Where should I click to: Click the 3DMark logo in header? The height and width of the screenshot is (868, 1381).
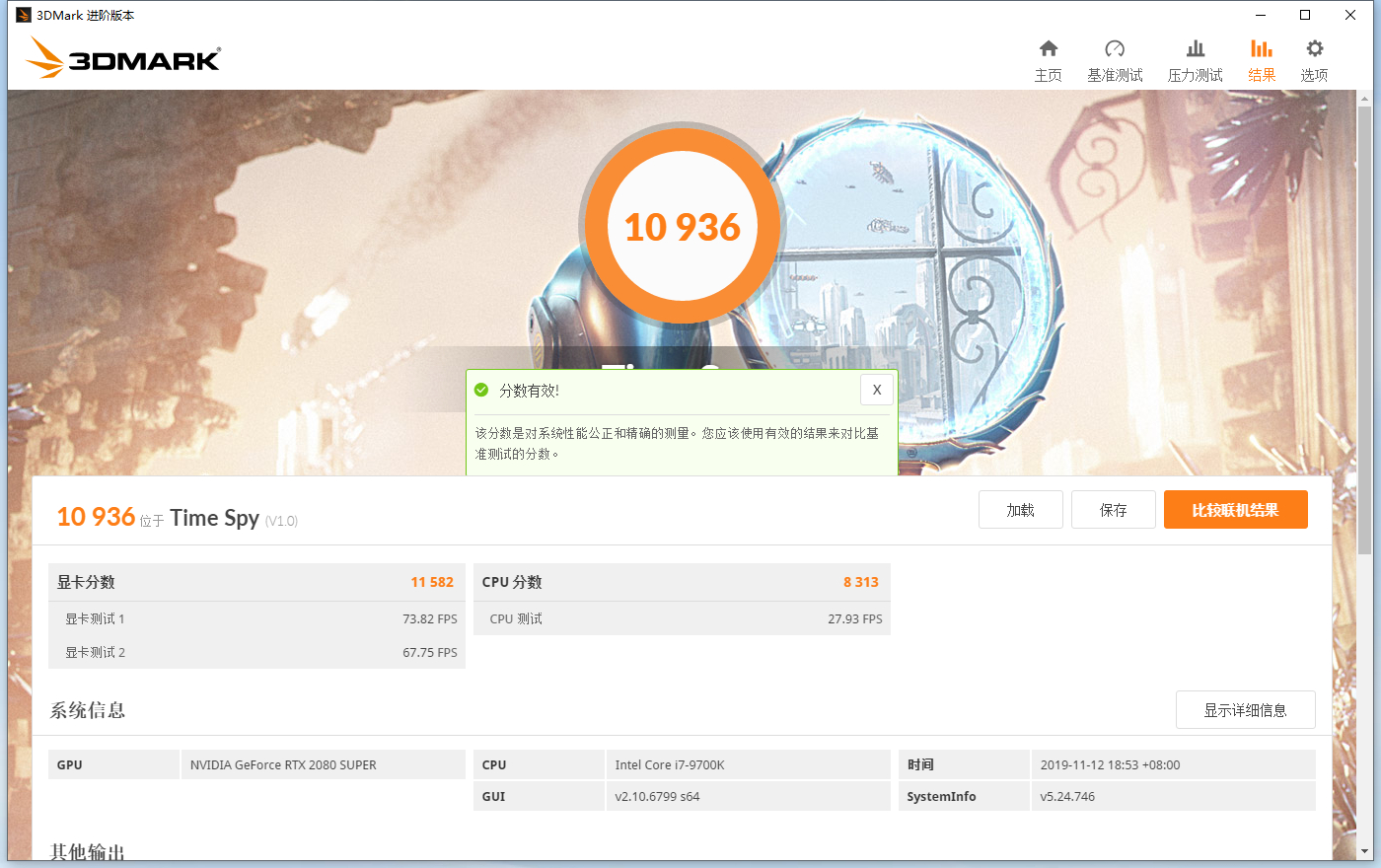(x=123, y=58)
